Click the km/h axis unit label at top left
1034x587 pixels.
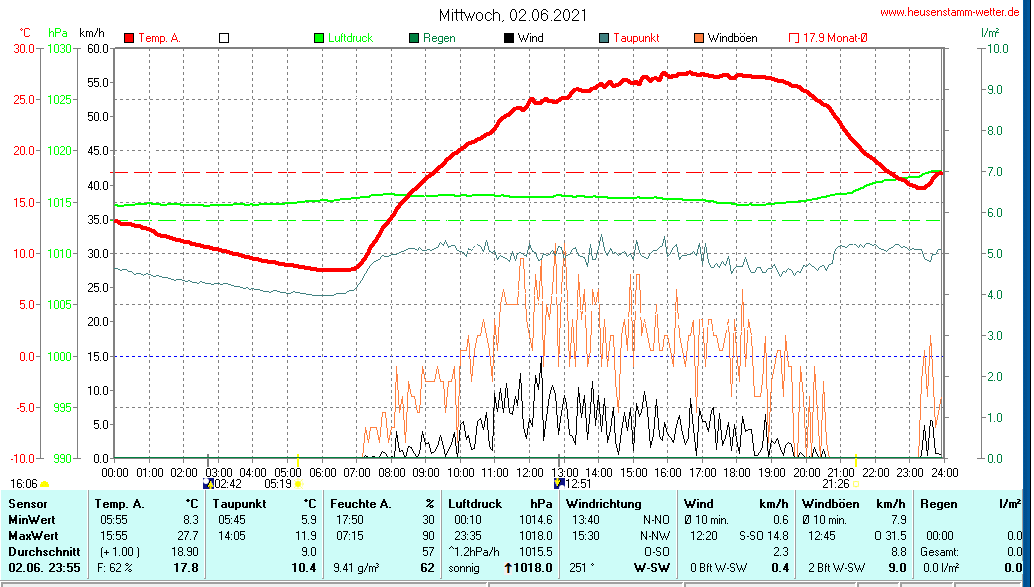coord(92,33)
